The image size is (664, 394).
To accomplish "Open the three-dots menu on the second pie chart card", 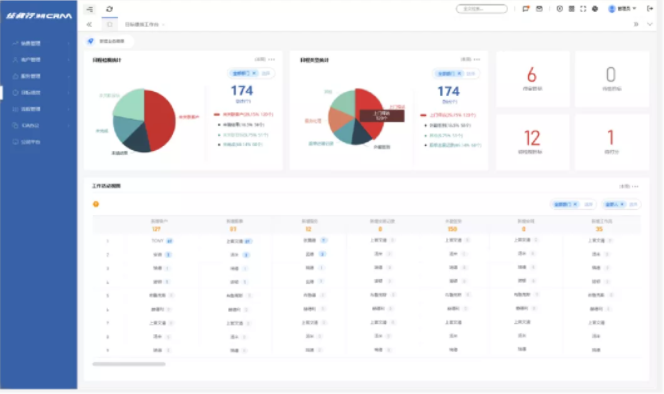I will [477, 59].
